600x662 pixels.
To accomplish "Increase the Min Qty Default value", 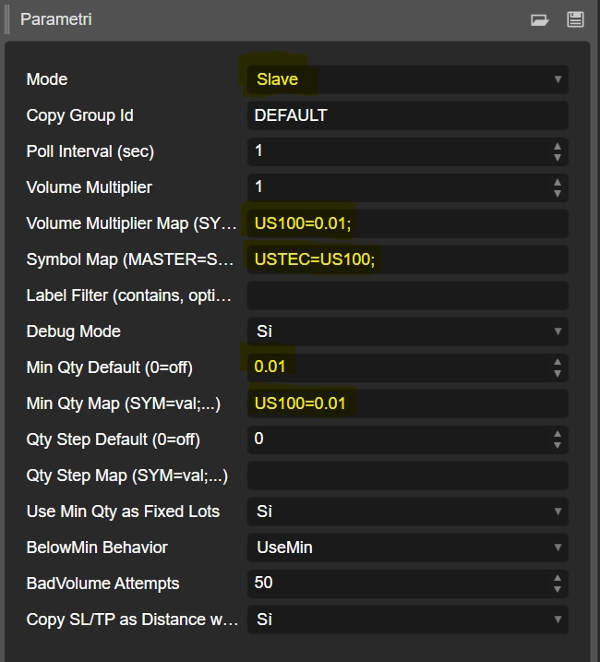I will click(x=557, y=362).
